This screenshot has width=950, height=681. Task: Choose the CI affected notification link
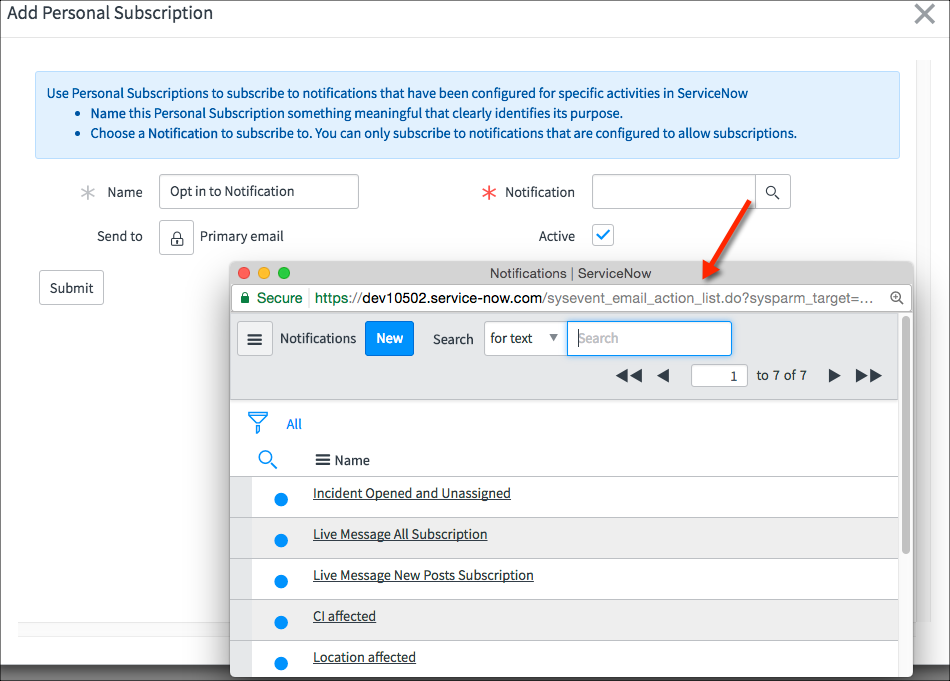[x=344, y=616]
